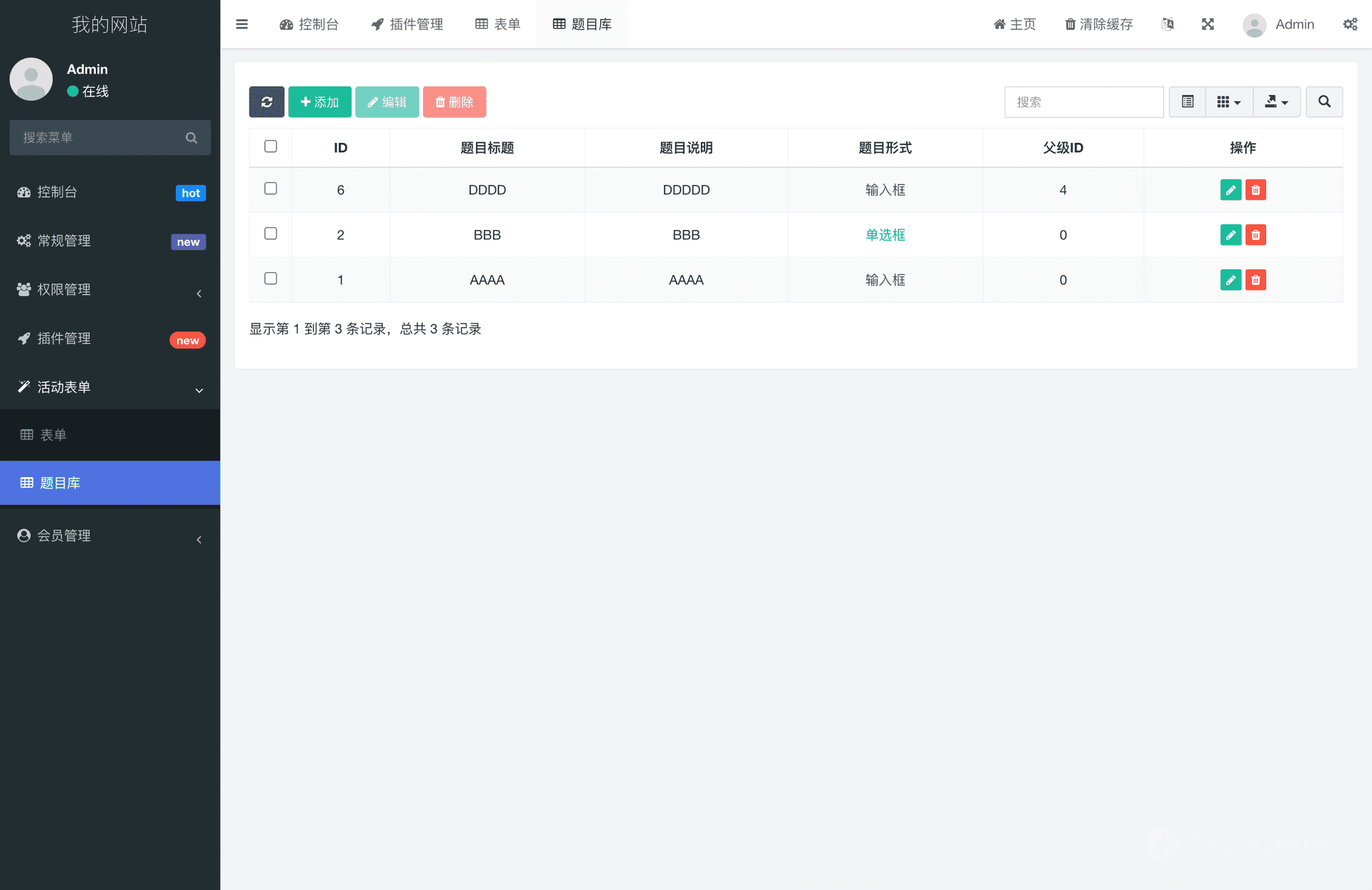1372x890 pixels.
Task: Check the select-all checkbox in table header
Action: [271, 146]
